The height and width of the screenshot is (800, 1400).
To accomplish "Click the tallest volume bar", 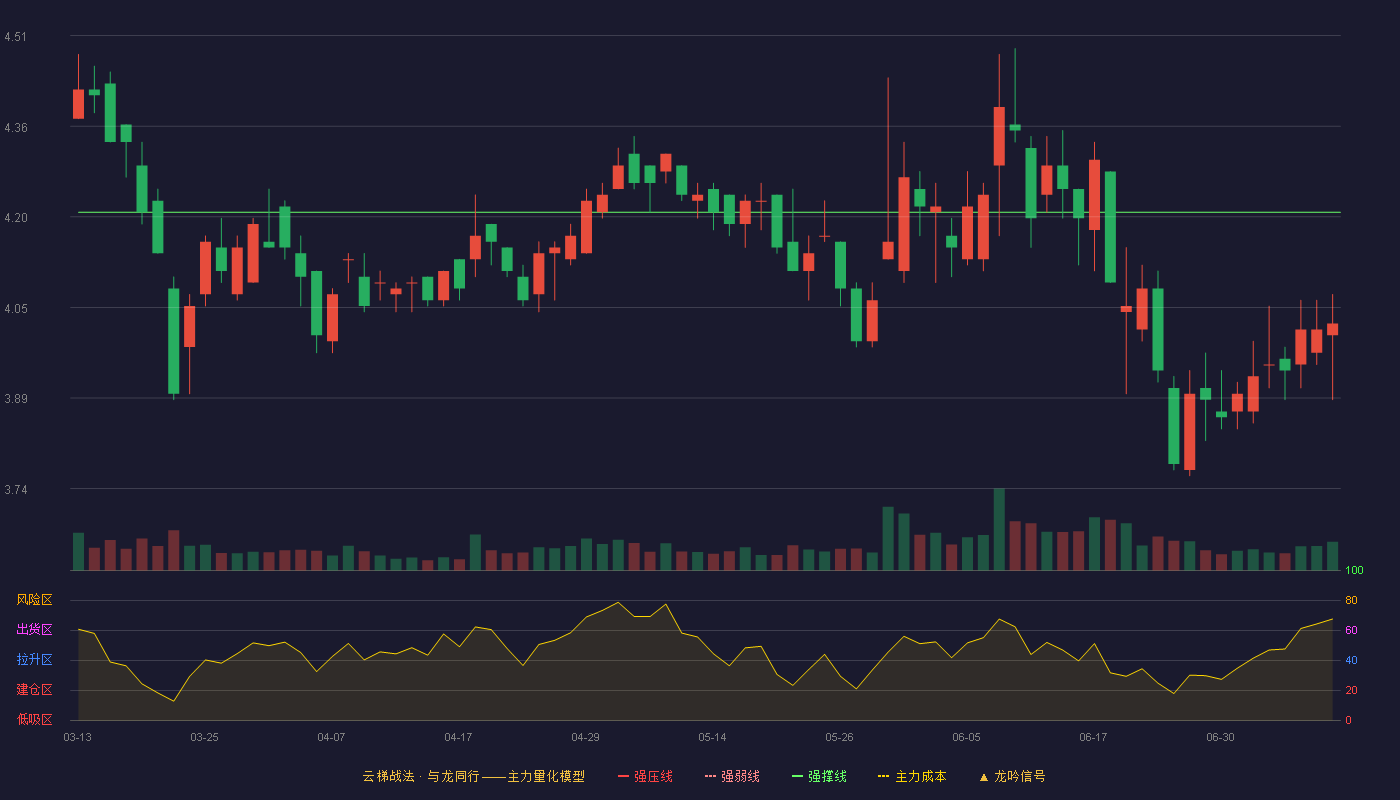I will coord(999,529).
